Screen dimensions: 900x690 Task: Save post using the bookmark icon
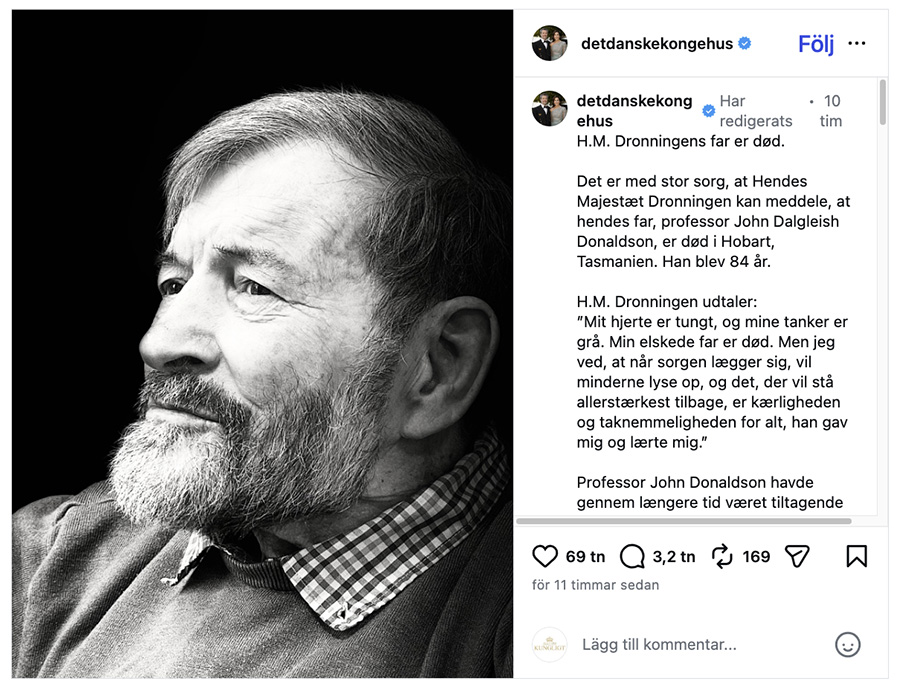[856, 556]
